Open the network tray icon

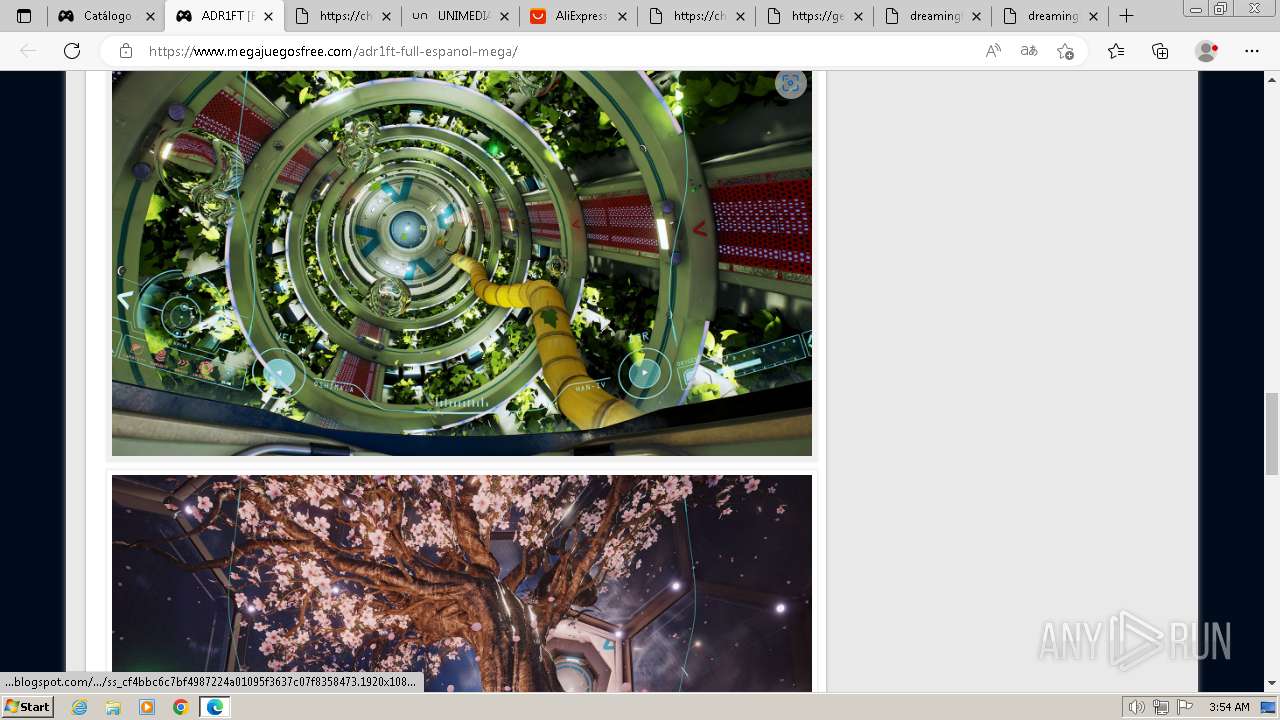point(1160,707)
